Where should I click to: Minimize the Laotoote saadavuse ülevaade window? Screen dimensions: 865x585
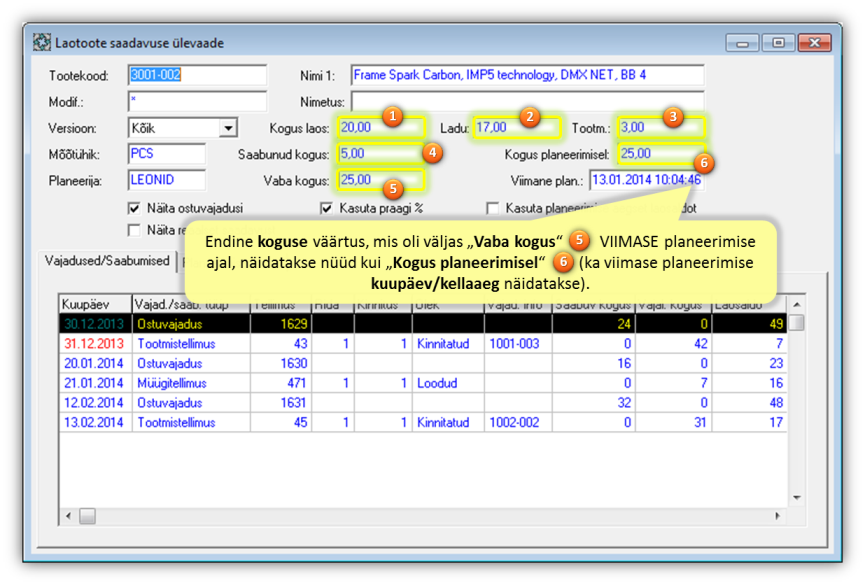(743, 43)
